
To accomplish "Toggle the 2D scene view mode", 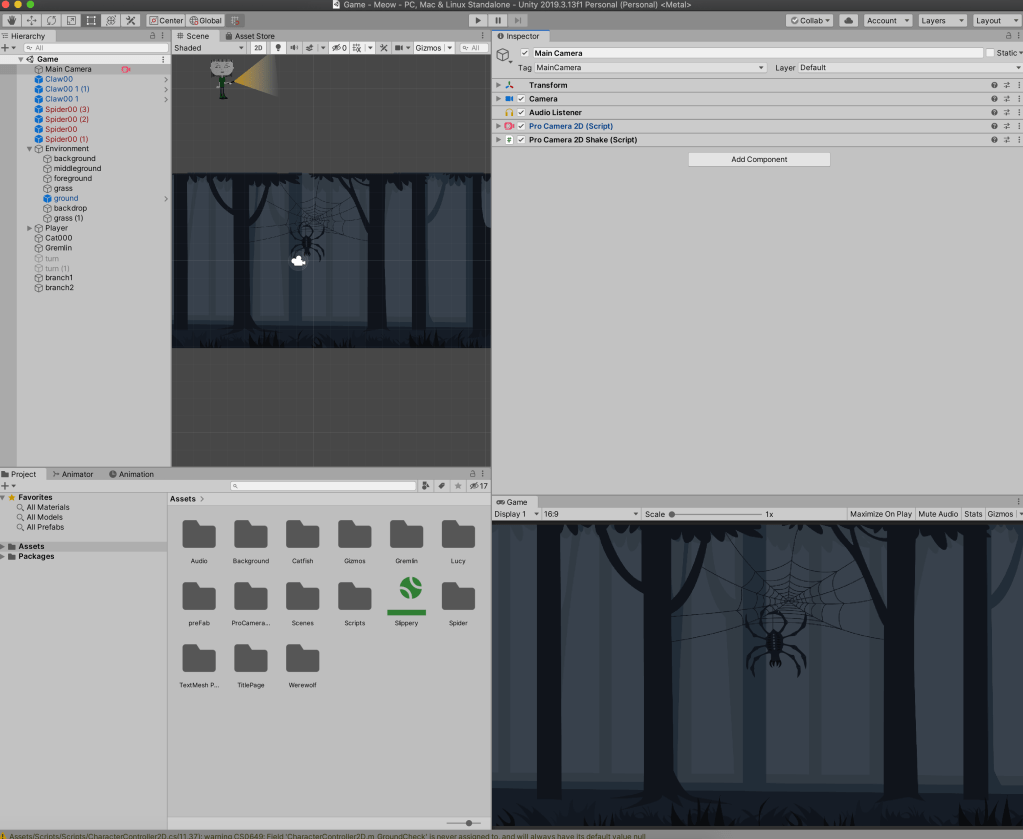I will 258,48.
